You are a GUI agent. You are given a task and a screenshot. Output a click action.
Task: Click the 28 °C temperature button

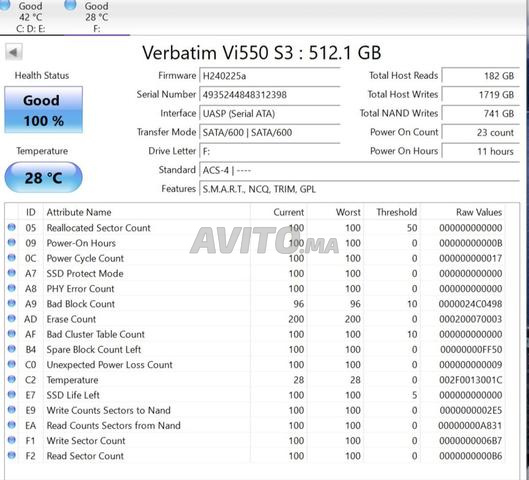pos(44,177)
